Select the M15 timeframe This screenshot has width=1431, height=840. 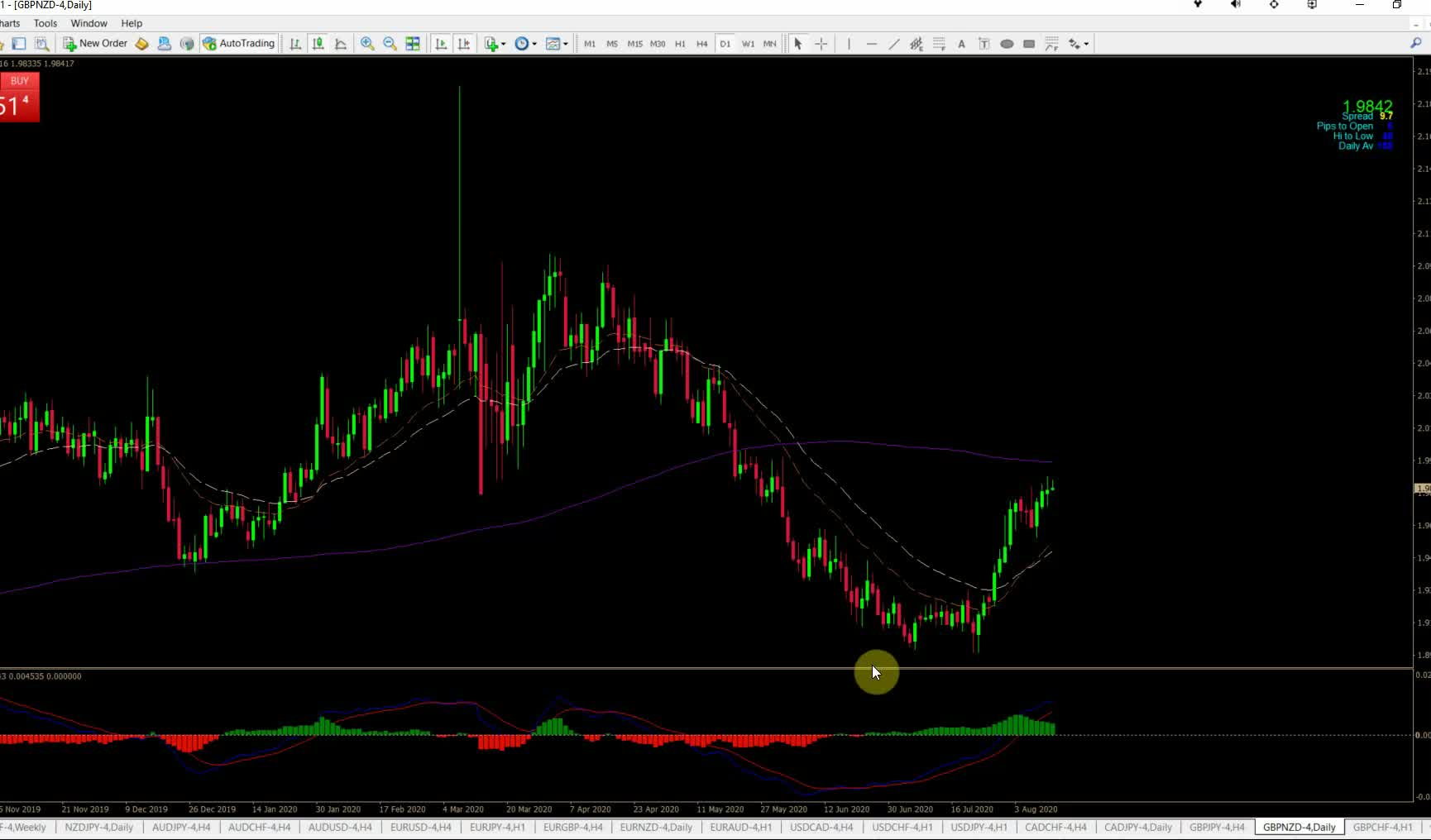point(634,44)
